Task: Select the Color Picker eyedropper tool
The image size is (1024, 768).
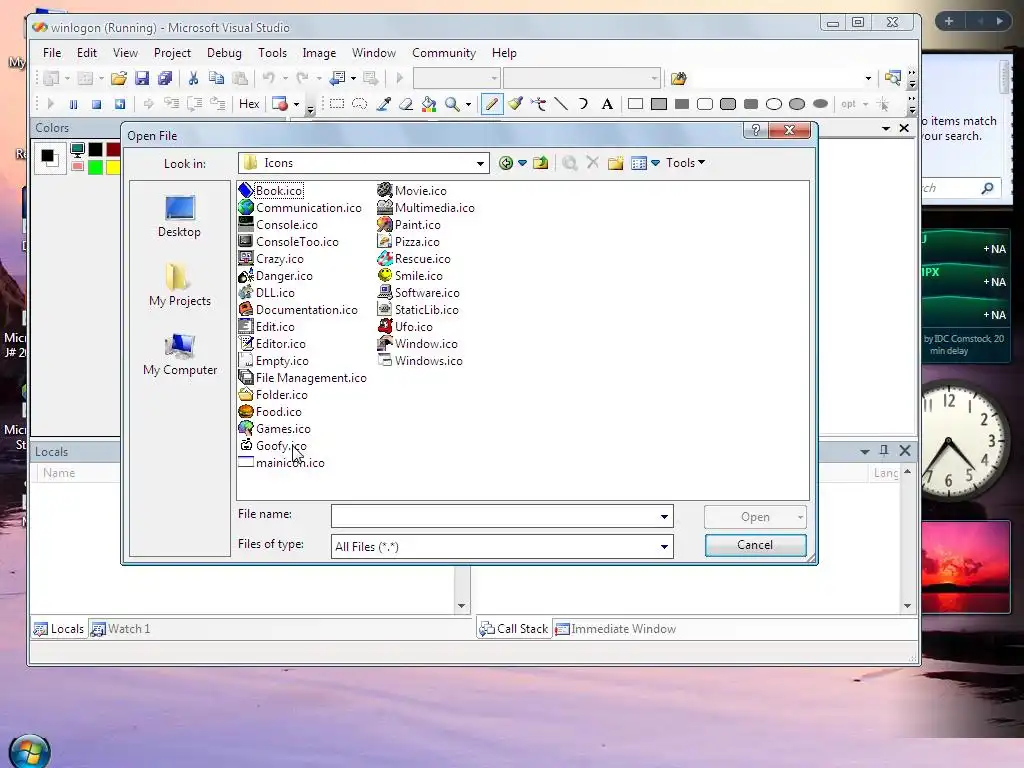Action: [383, 104]
